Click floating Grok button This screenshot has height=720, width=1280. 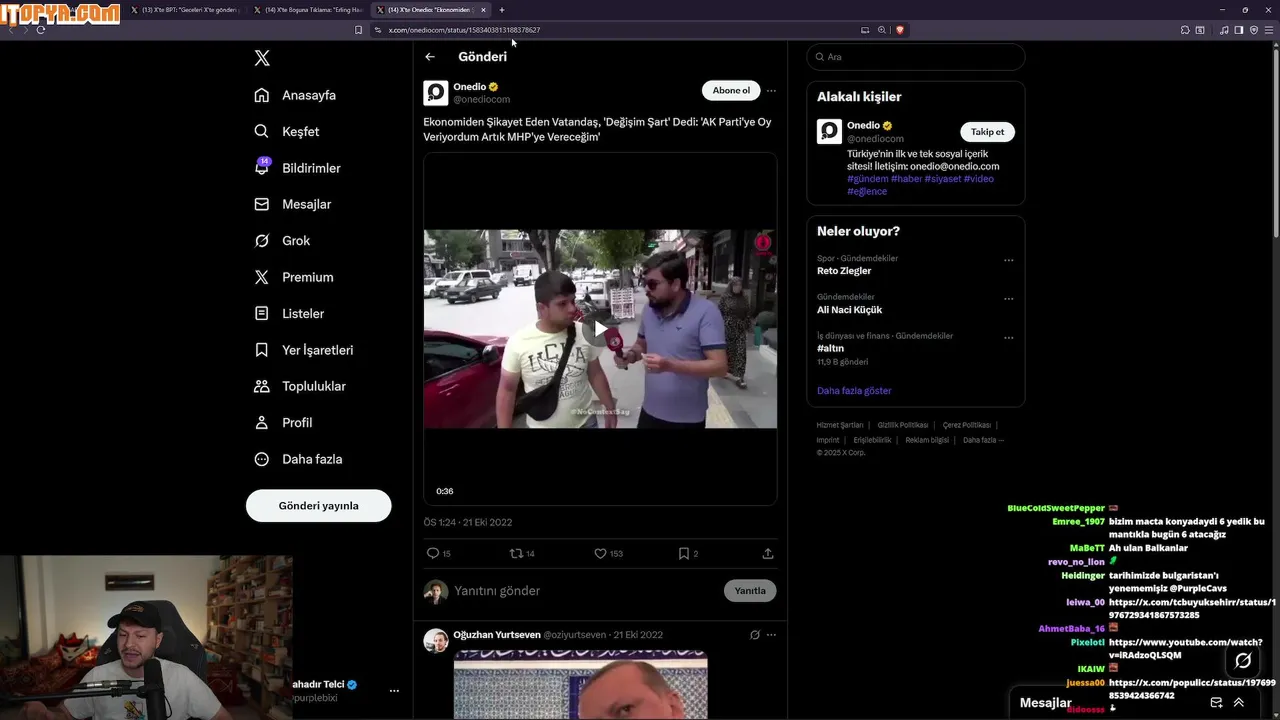click(1243, 661)
